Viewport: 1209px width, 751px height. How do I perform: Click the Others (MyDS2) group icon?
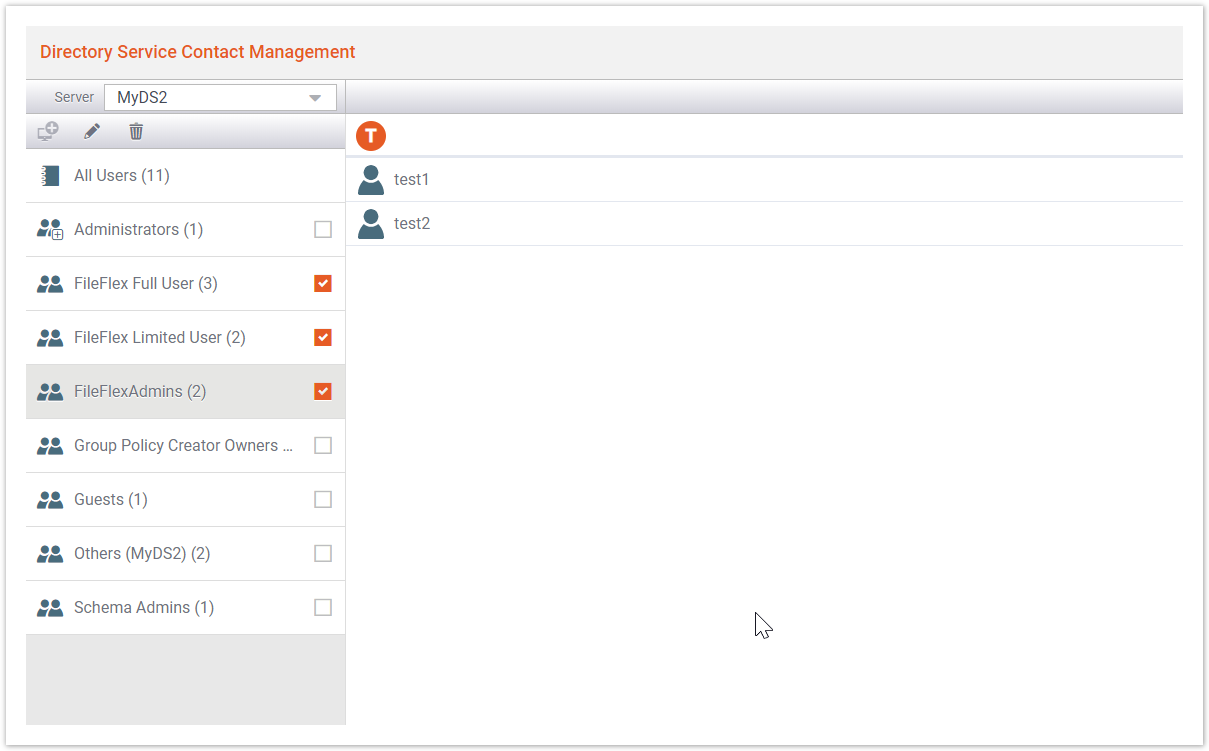coord(50,554)
